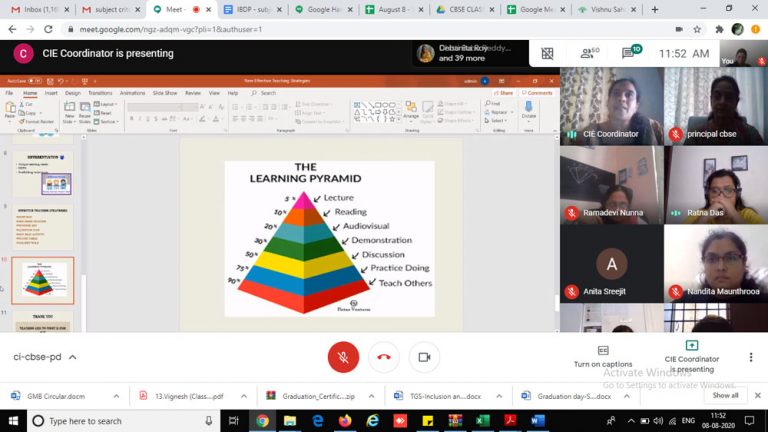Click the Find icon in PowerPoint ribbon
This screenshot has height=432, width=768.
pyautogui.click(x=493, y=104)
